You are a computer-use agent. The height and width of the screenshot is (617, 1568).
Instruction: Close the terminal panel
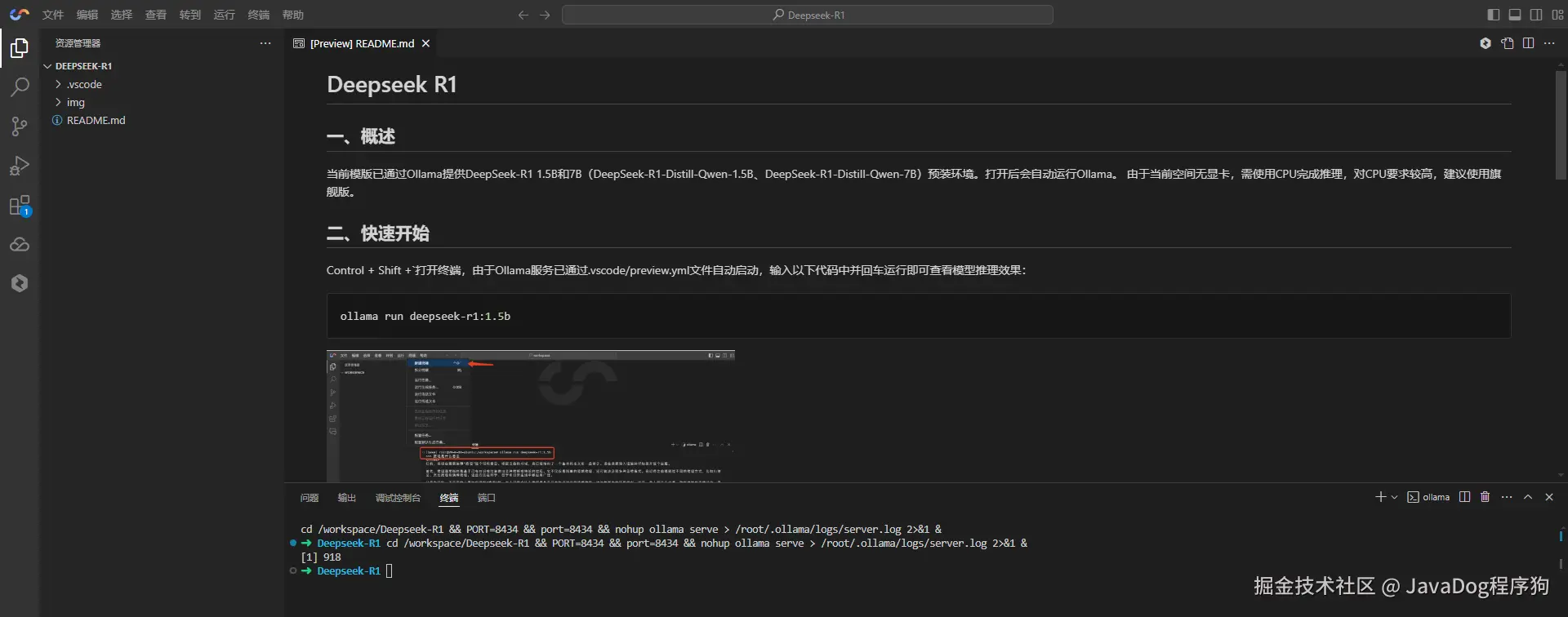(x=1549, y=497)
